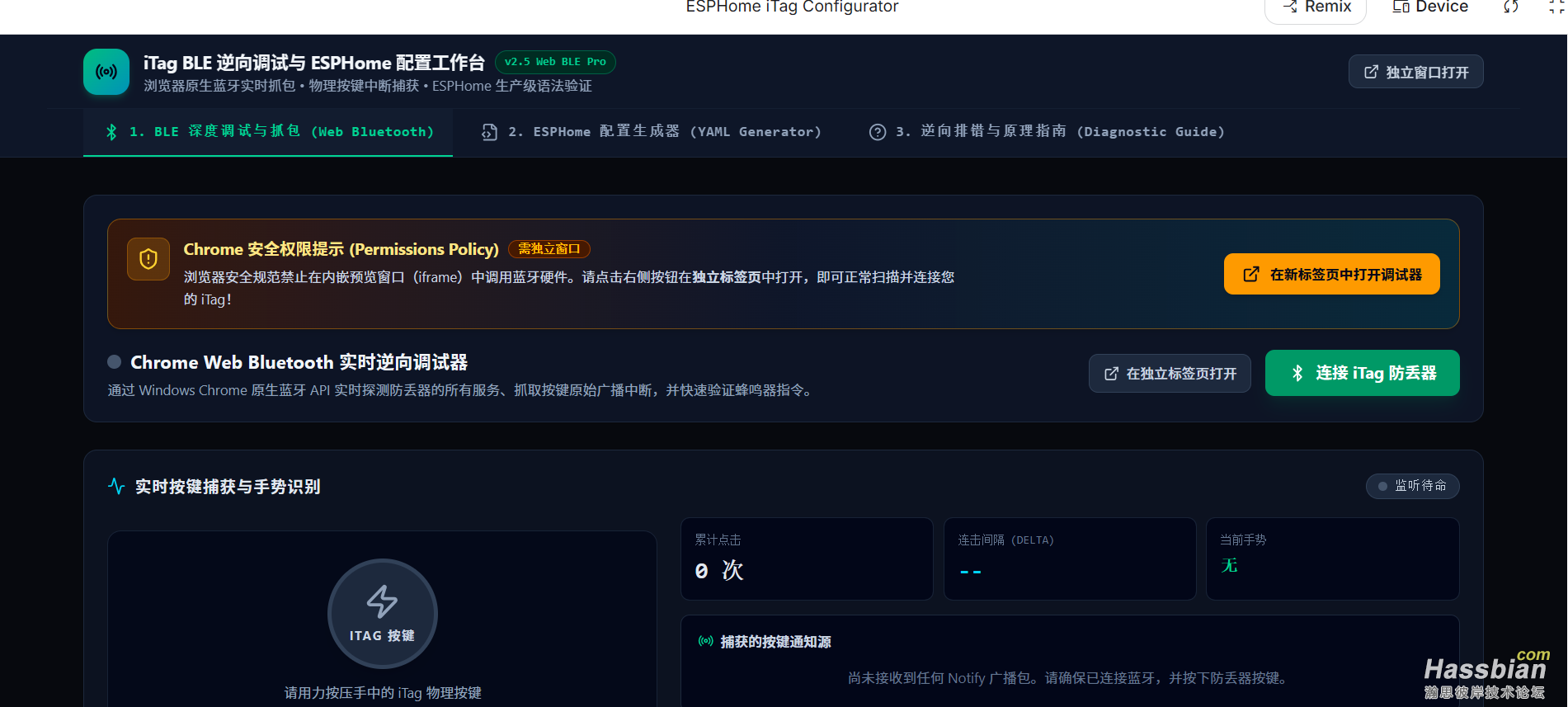Click the question-mark icon on Diagnostic Guide tab
1568x707 pixels.
pos(878,132)
